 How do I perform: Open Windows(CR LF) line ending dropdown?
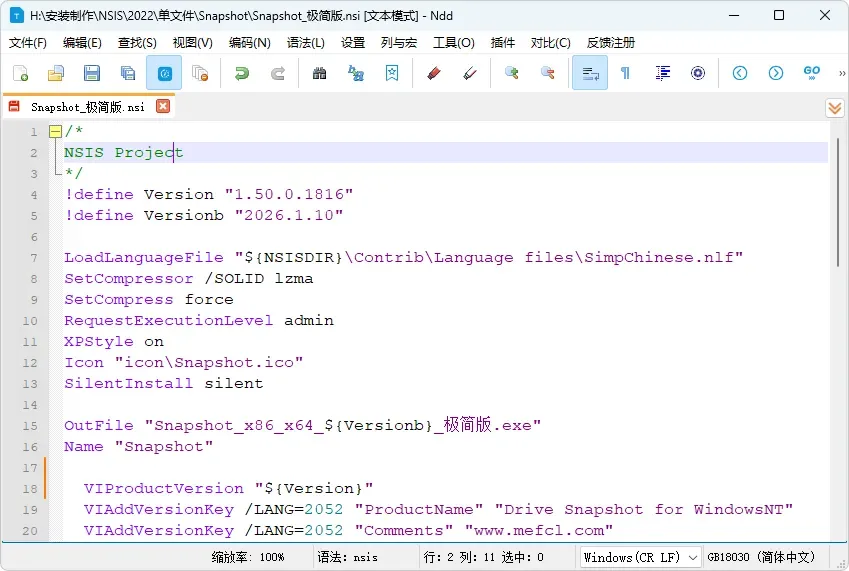pyautogui.click(x=641, y=557)
